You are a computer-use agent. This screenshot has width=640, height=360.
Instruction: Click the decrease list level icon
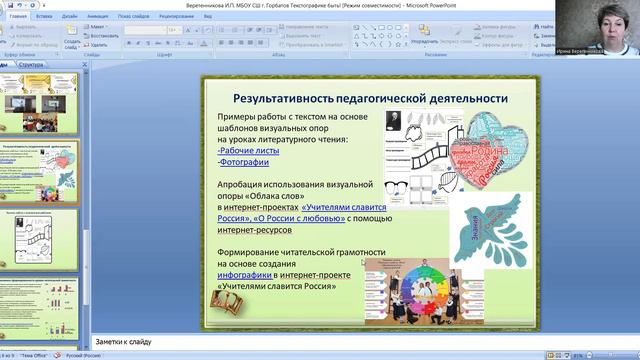(x=249, y=30)
